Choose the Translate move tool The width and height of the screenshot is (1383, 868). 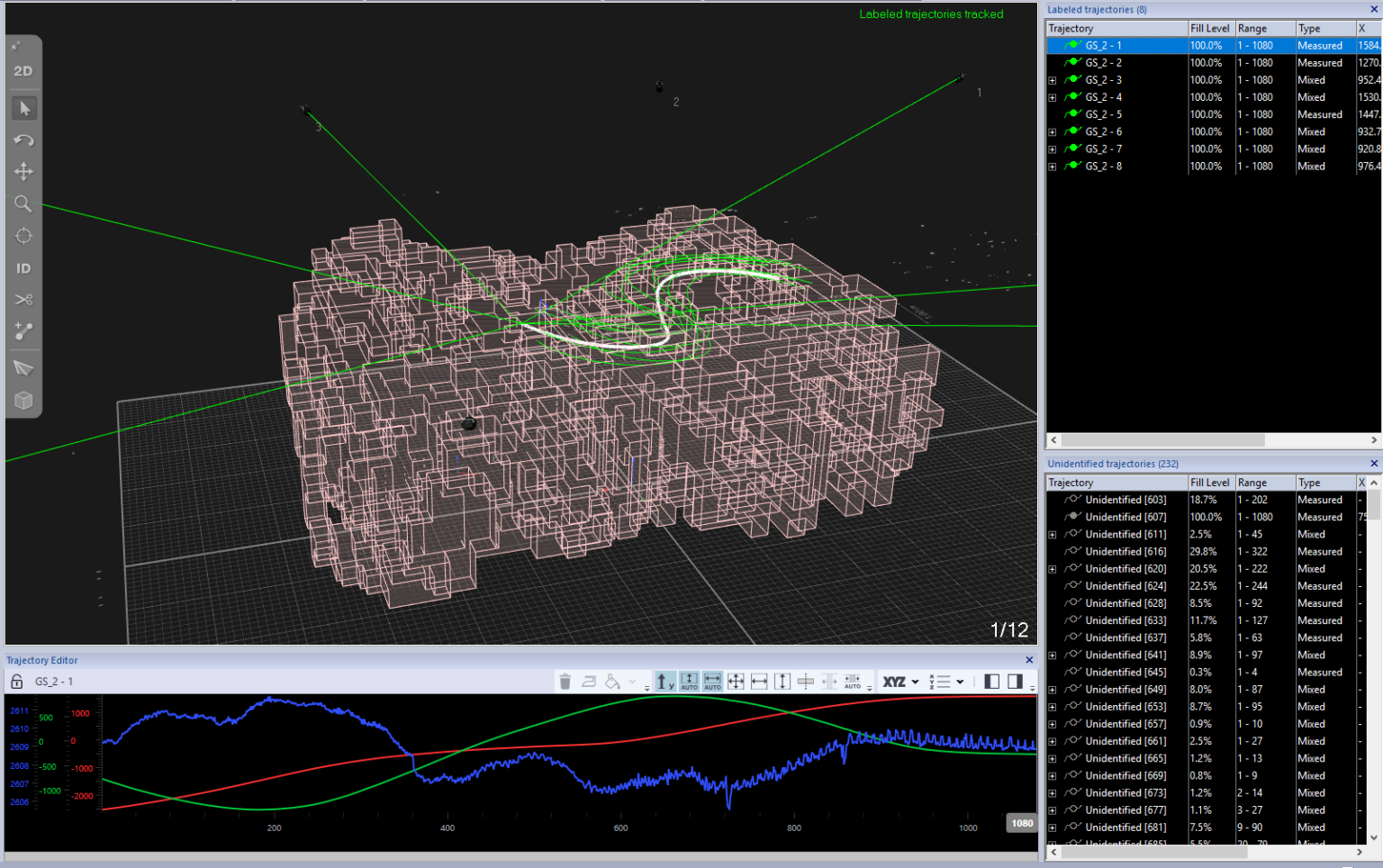point(23,172)
